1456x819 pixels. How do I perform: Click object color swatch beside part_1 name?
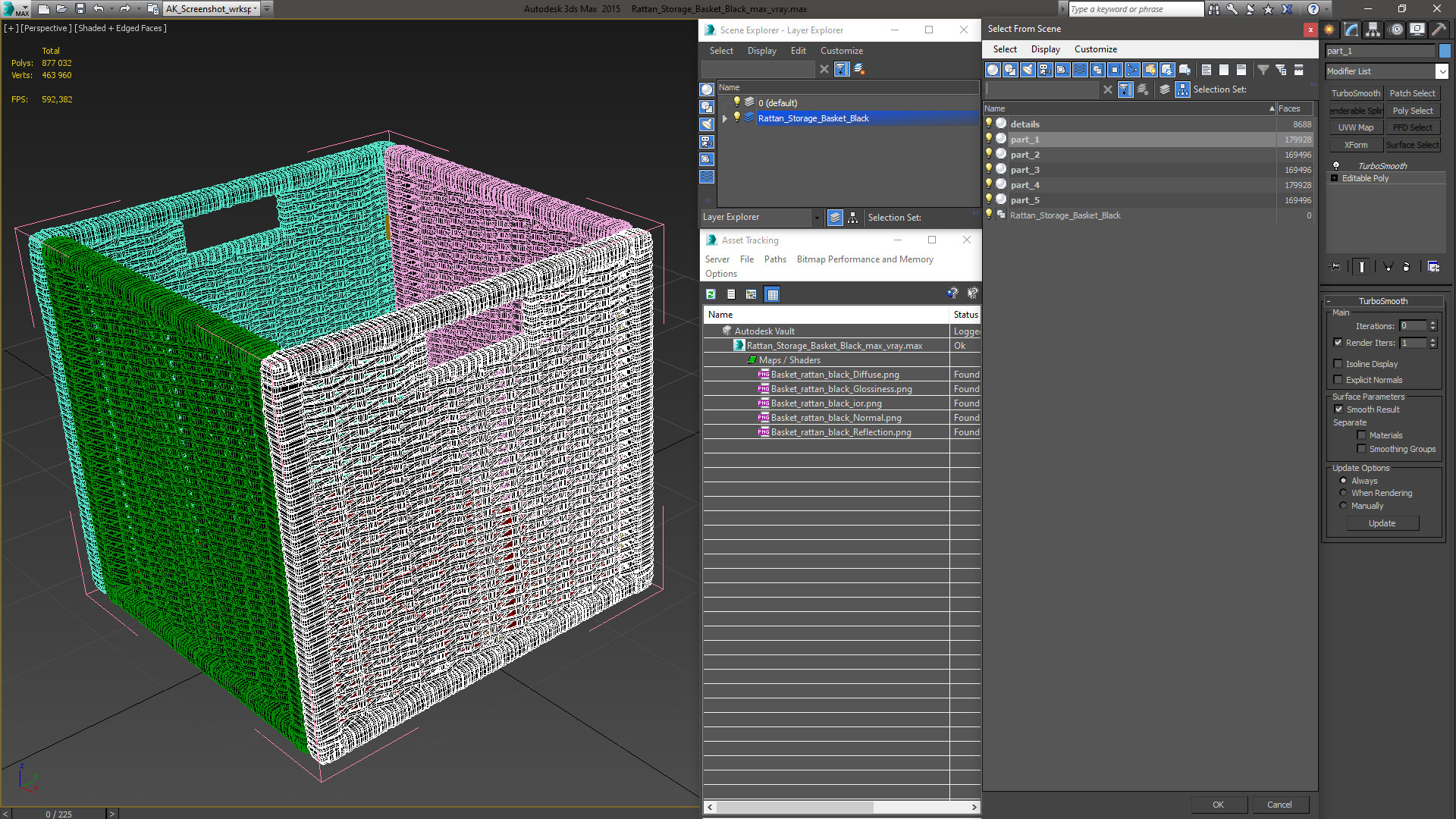(1444, 51)
